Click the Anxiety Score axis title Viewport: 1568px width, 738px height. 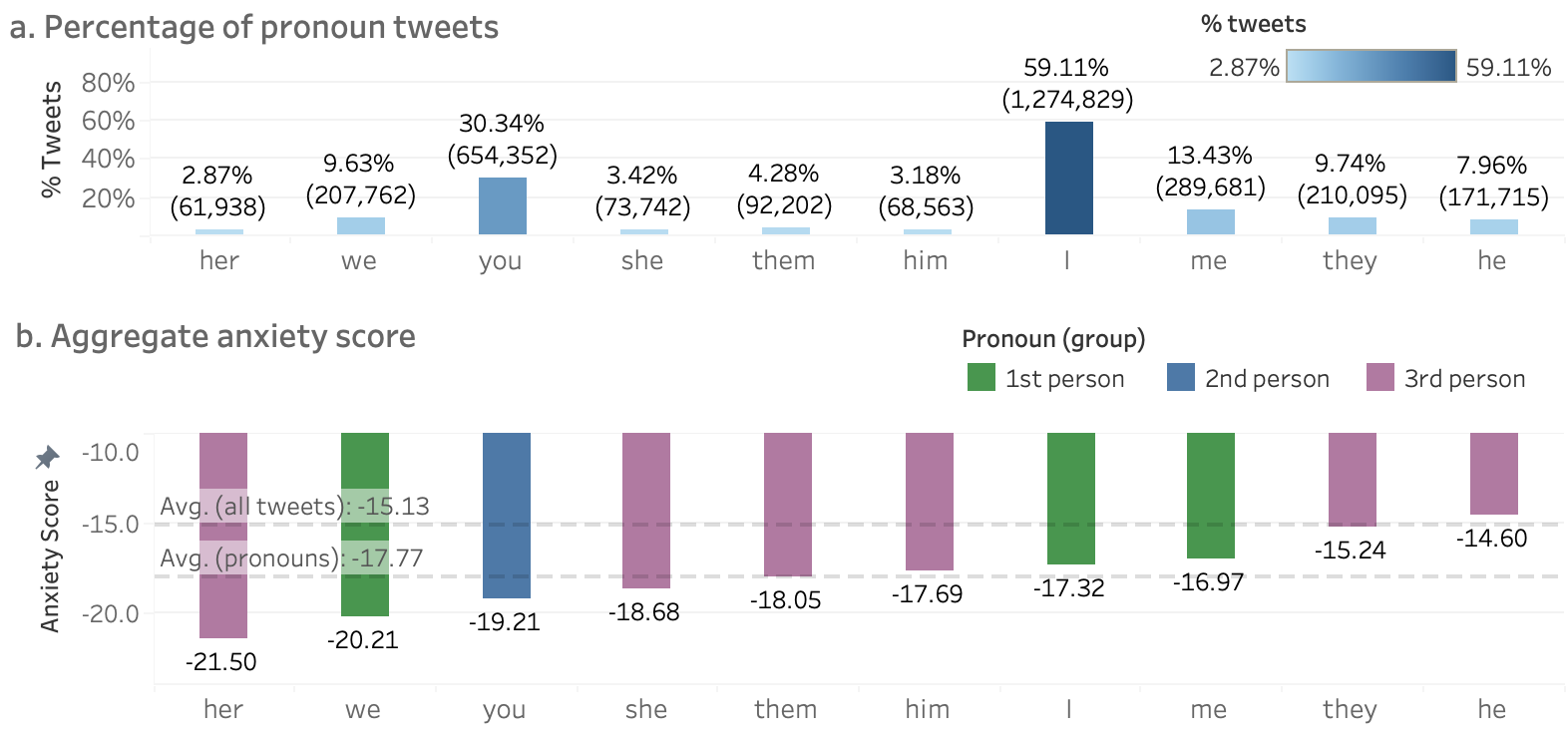50,555
